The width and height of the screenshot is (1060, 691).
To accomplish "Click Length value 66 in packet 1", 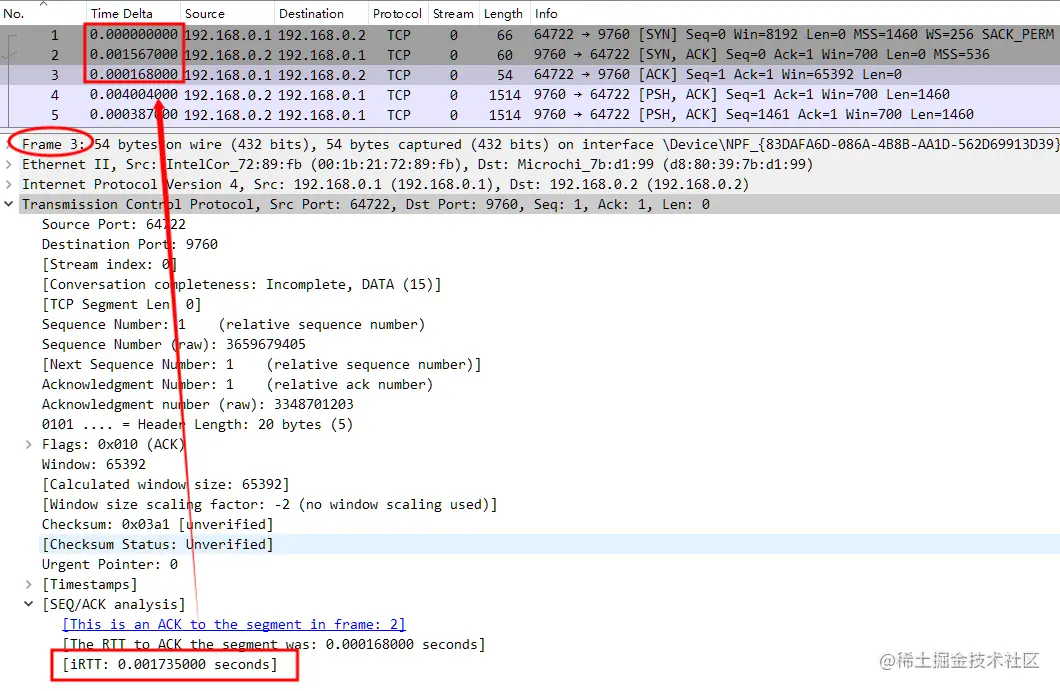I will (505, 34).
